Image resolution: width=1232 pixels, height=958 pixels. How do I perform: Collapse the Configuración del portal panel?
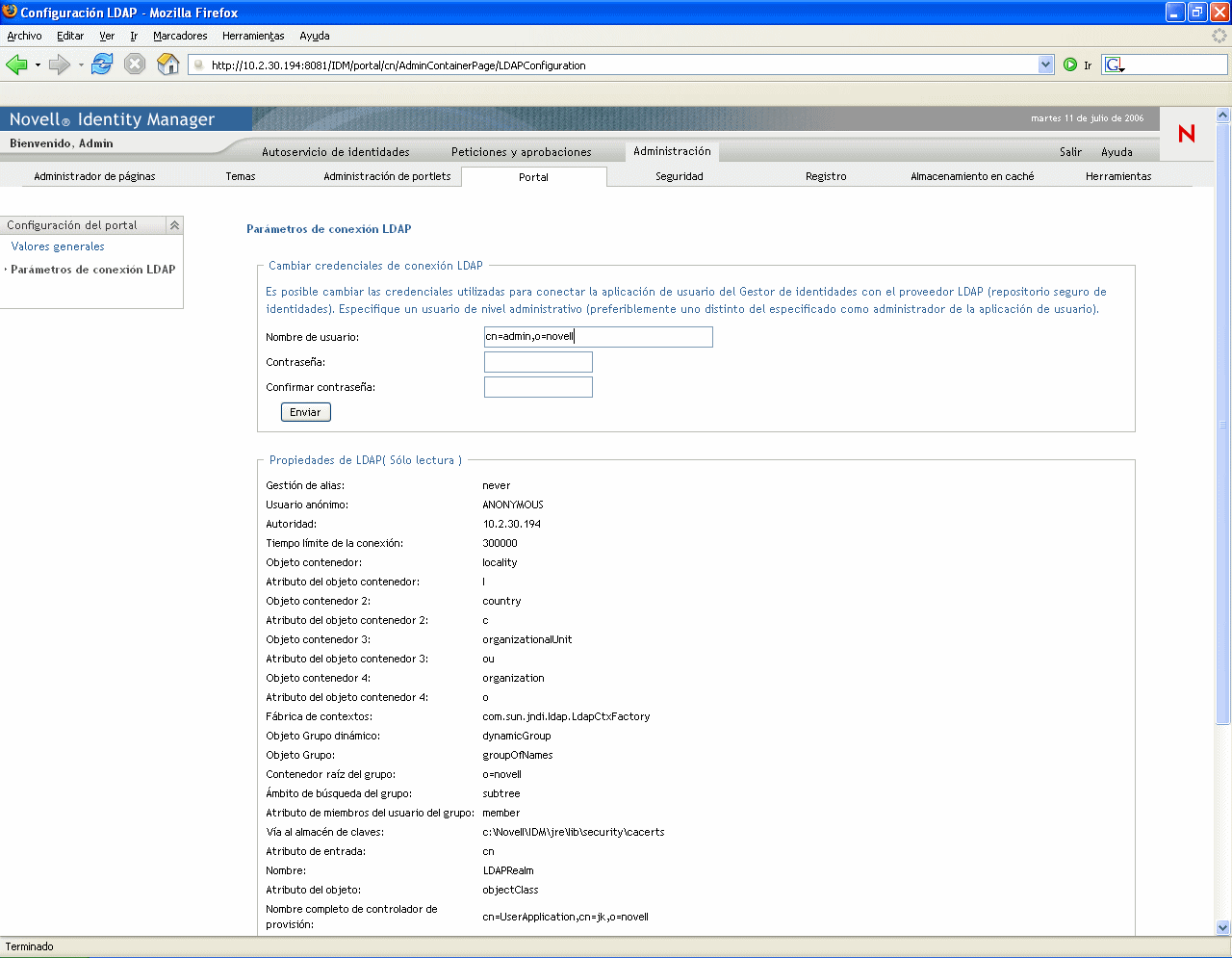(174, 225)
